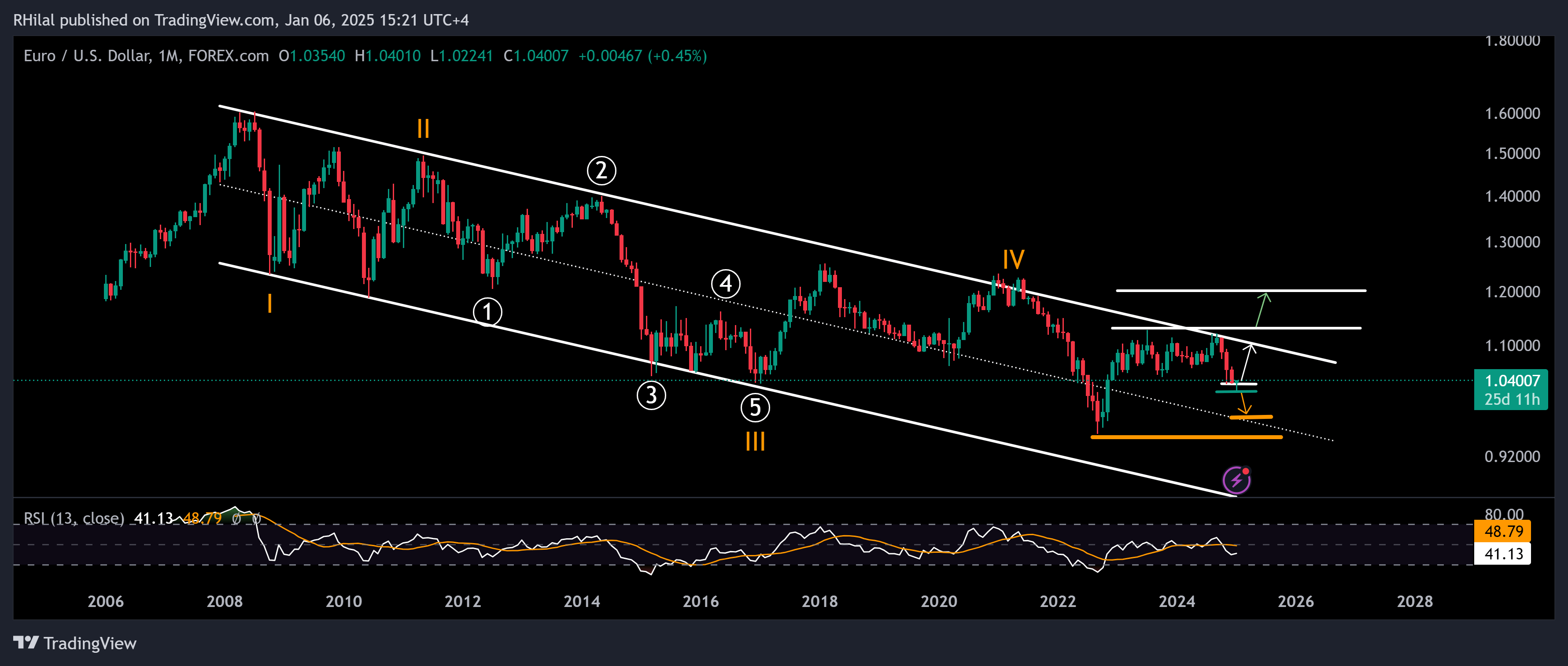Click the orange wave IV label
Screen dimensions: 1568x666
(1014, 259)
